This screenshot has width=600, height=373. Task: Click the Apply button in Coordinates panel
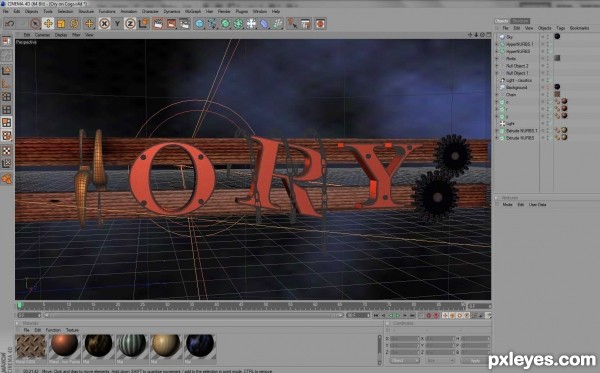[x=474, y=360]
